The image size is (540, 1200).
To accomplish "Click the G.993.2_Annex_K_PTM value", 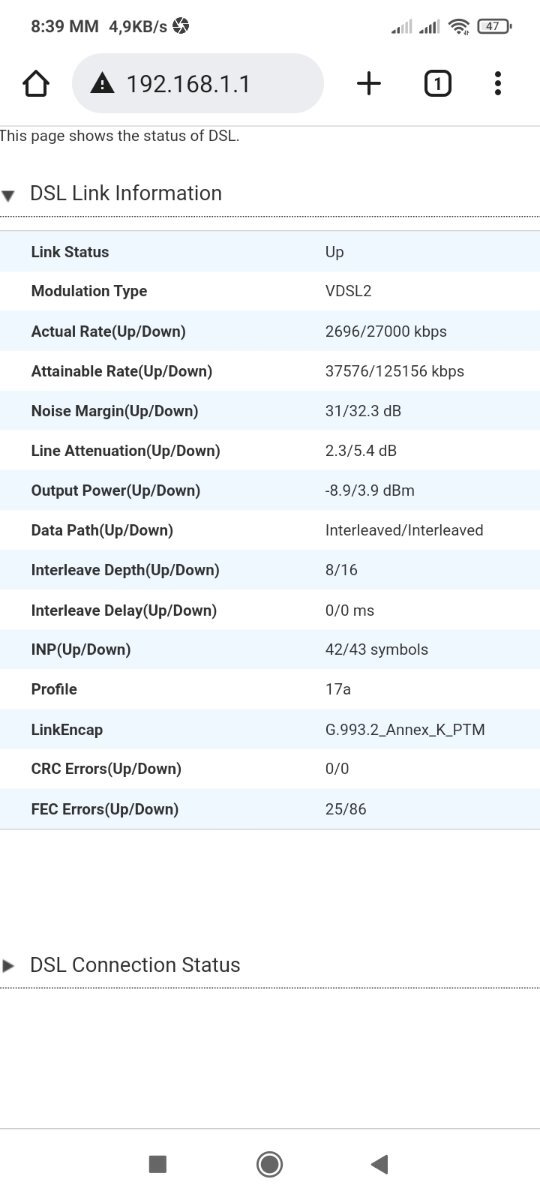I will click(x=405, y=730).
